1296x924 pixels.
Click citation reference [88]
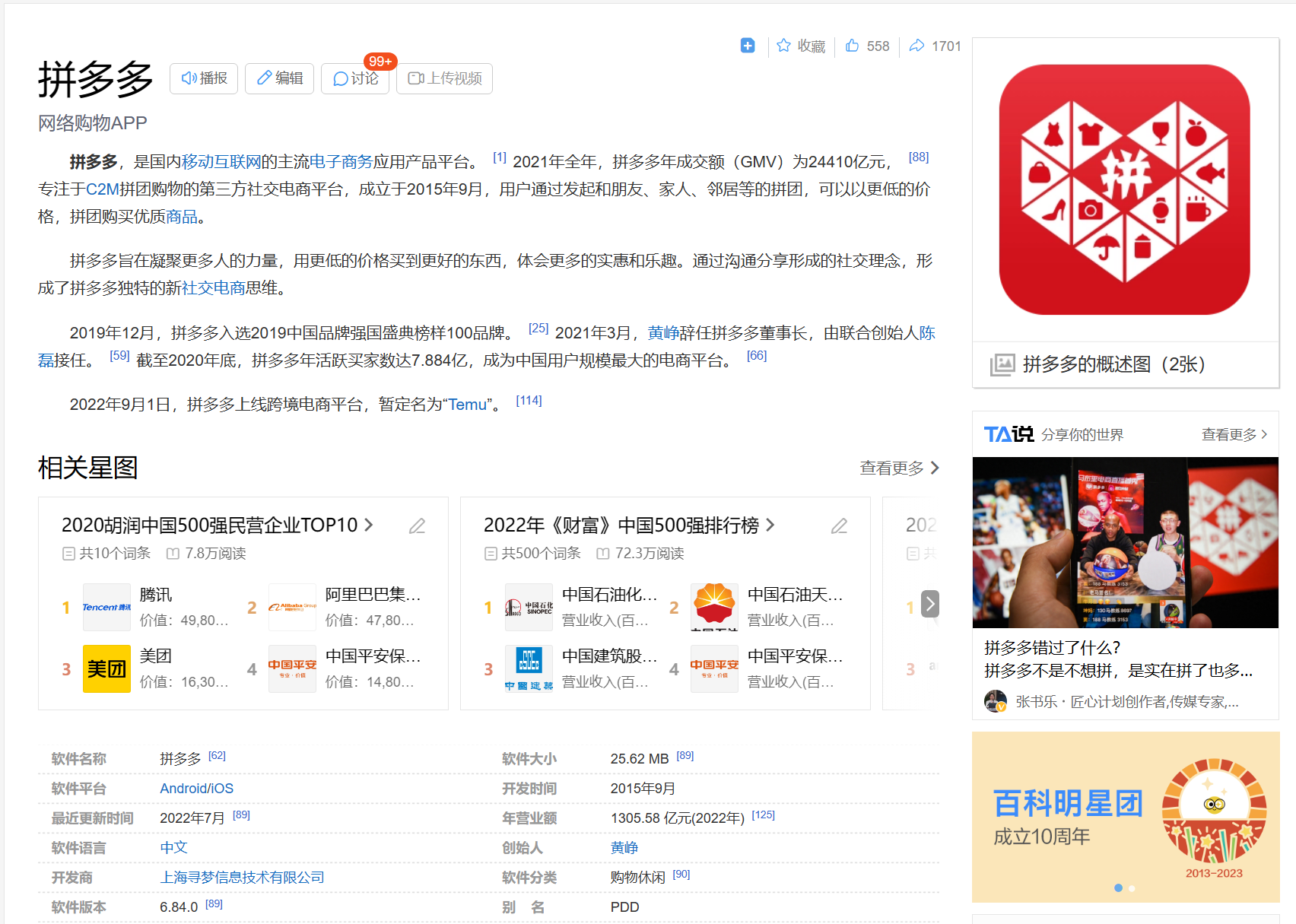[919, 157]
